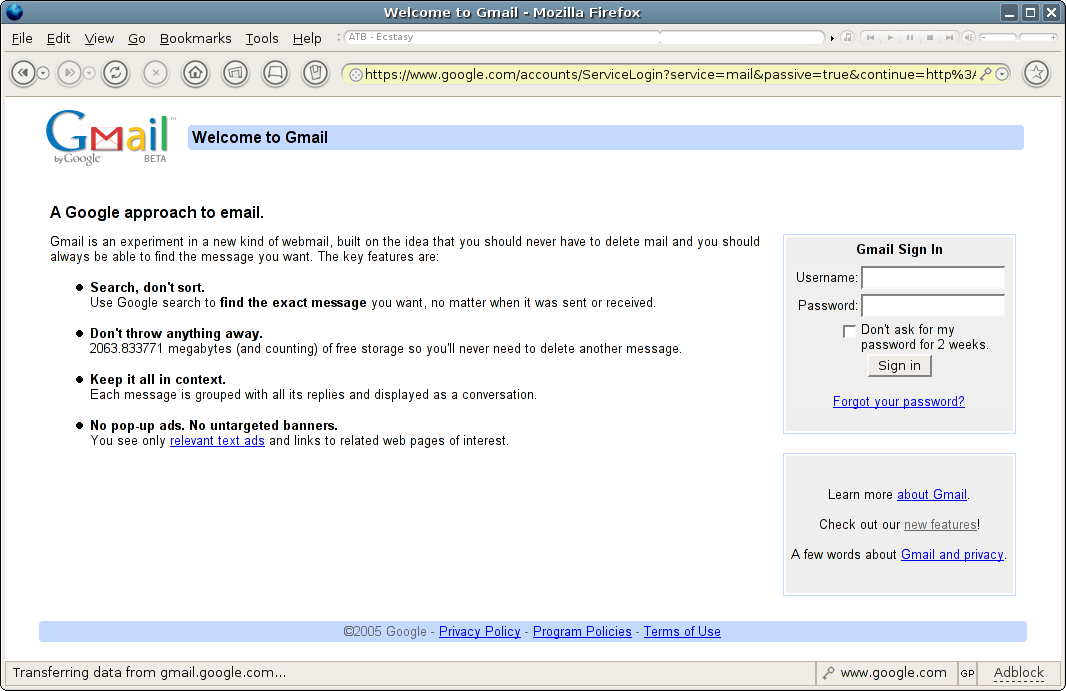Click the music note icon on media toolbar

coord(847,37)
